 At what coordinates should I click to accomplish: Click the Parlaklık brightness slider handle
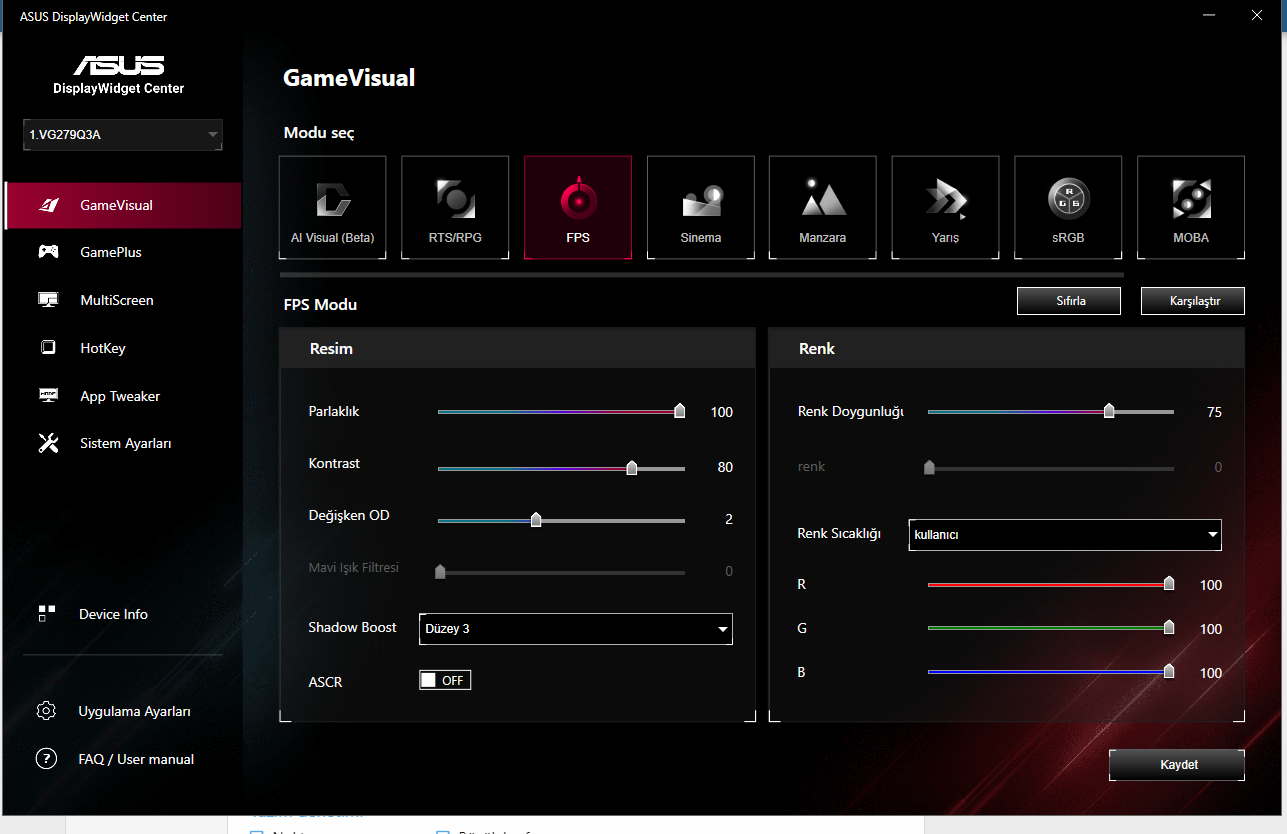tap(680, 411)
